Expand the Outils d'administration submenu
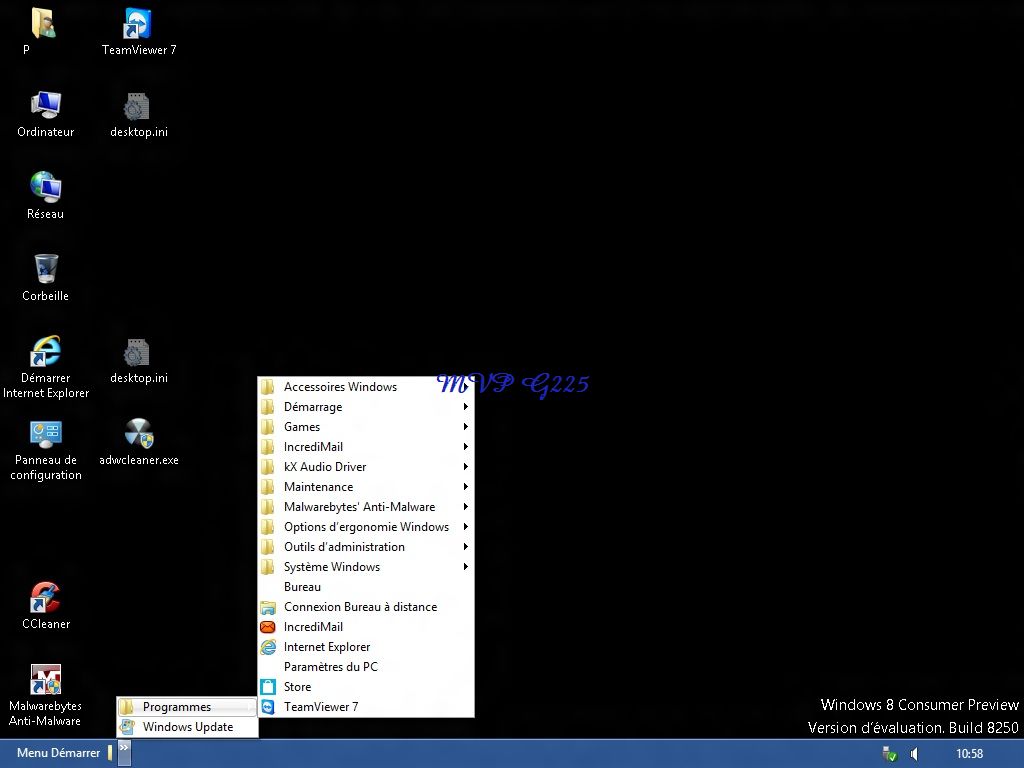Screen dimensions: 1024x768 [344, 547]
